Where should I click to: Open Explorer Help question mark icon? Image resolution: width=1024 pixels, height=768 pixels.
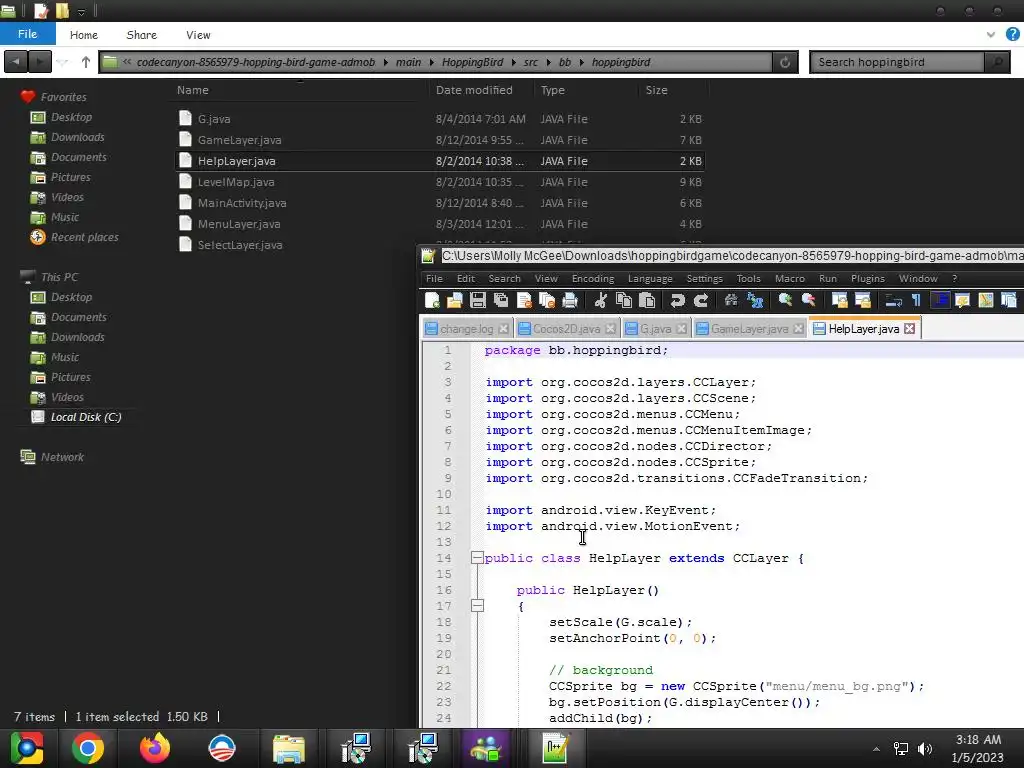pos(1013,35)
